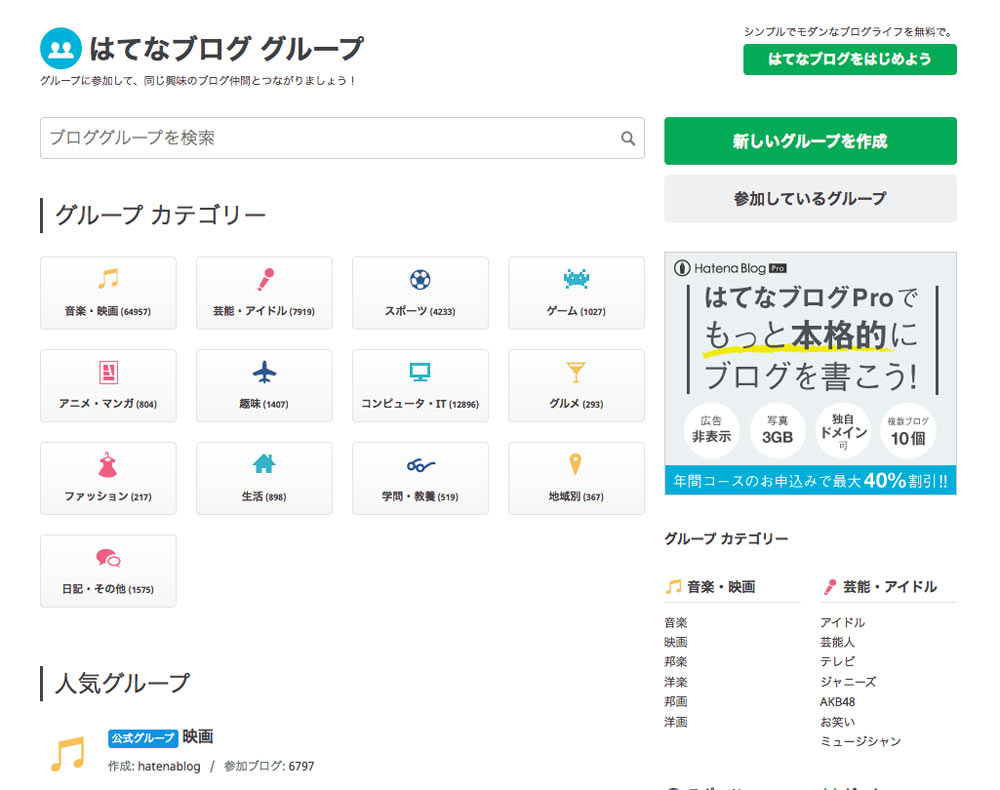Click the 音楽・映画 (64957) label

[108, 311]
